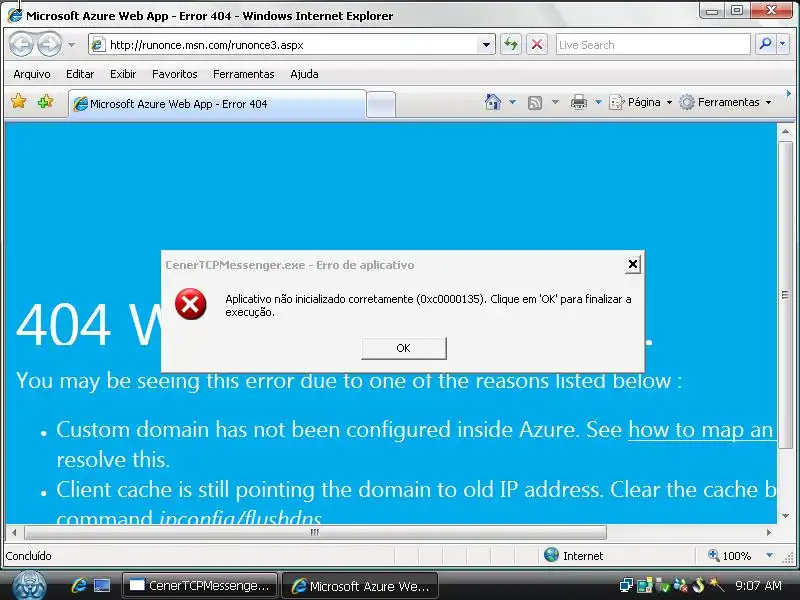This screenshot has height=600, width=800.
Task: Open the search provider options dropdown
Action: pyautogui.click(x=783, y=44)
